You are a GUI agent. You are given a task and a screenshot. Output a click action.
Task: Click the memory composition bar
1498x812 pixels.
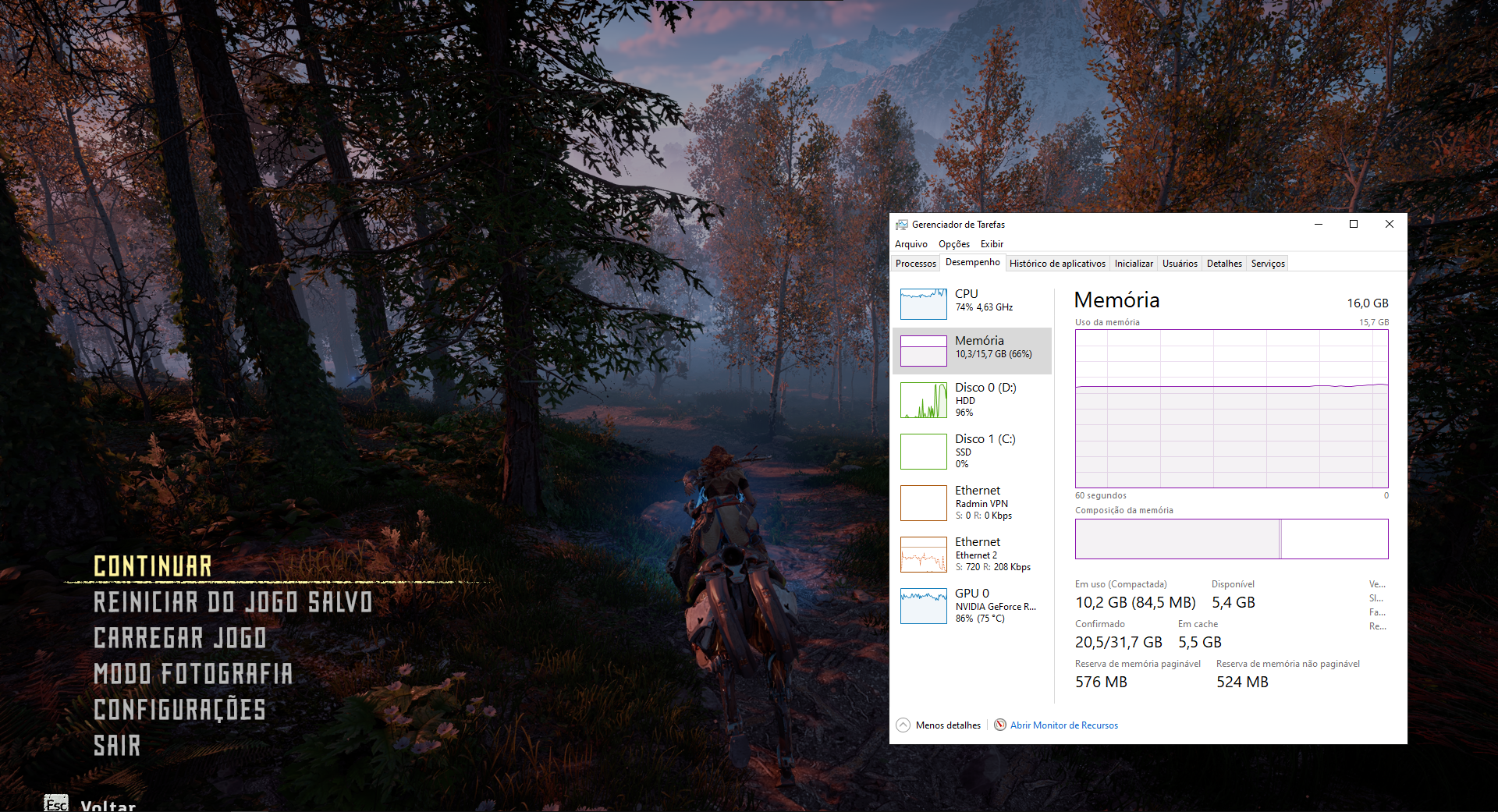[1231, 539]
